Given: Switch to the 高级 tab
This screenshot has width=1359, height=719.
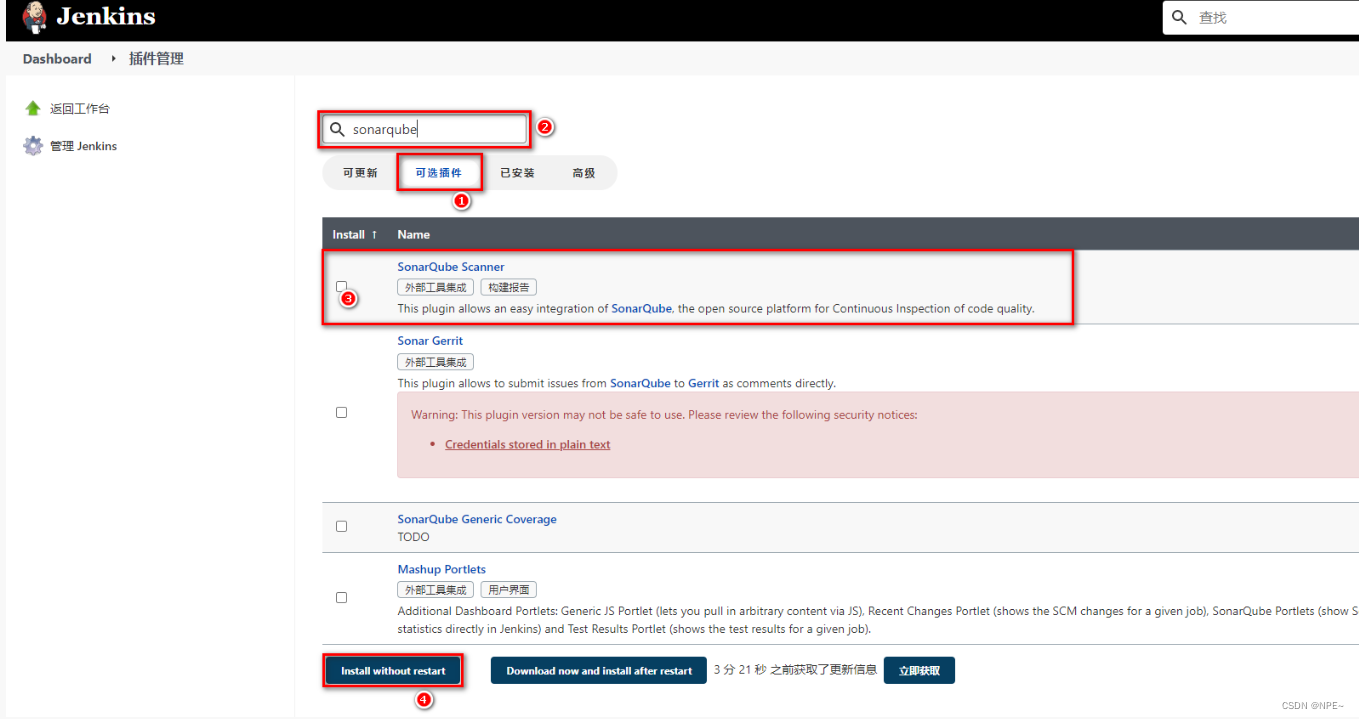Looking at the screenshot, I should tap(584, 173).
